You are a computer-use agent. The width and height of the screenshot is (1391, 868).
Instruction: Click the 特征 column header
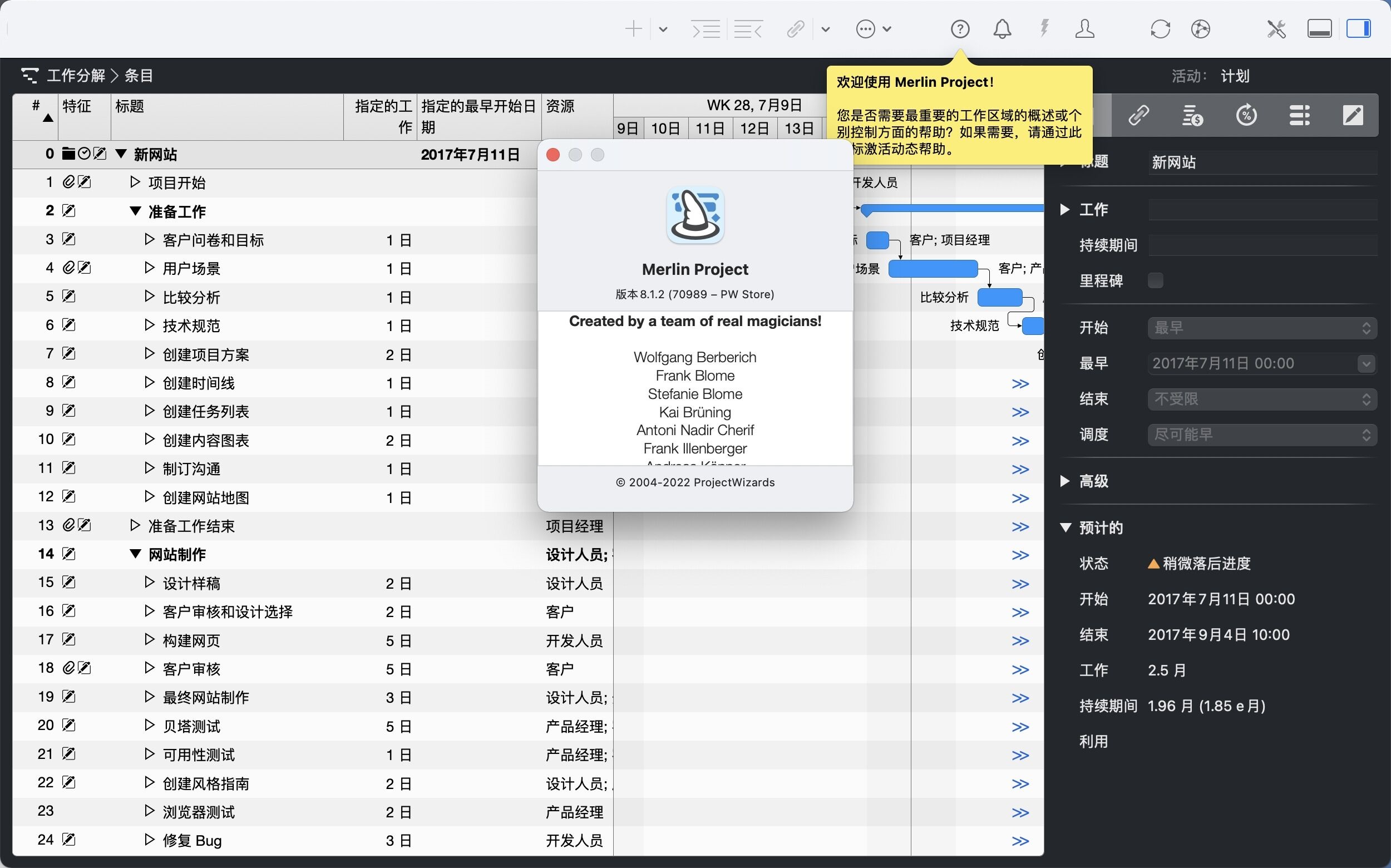click(85, 117)
